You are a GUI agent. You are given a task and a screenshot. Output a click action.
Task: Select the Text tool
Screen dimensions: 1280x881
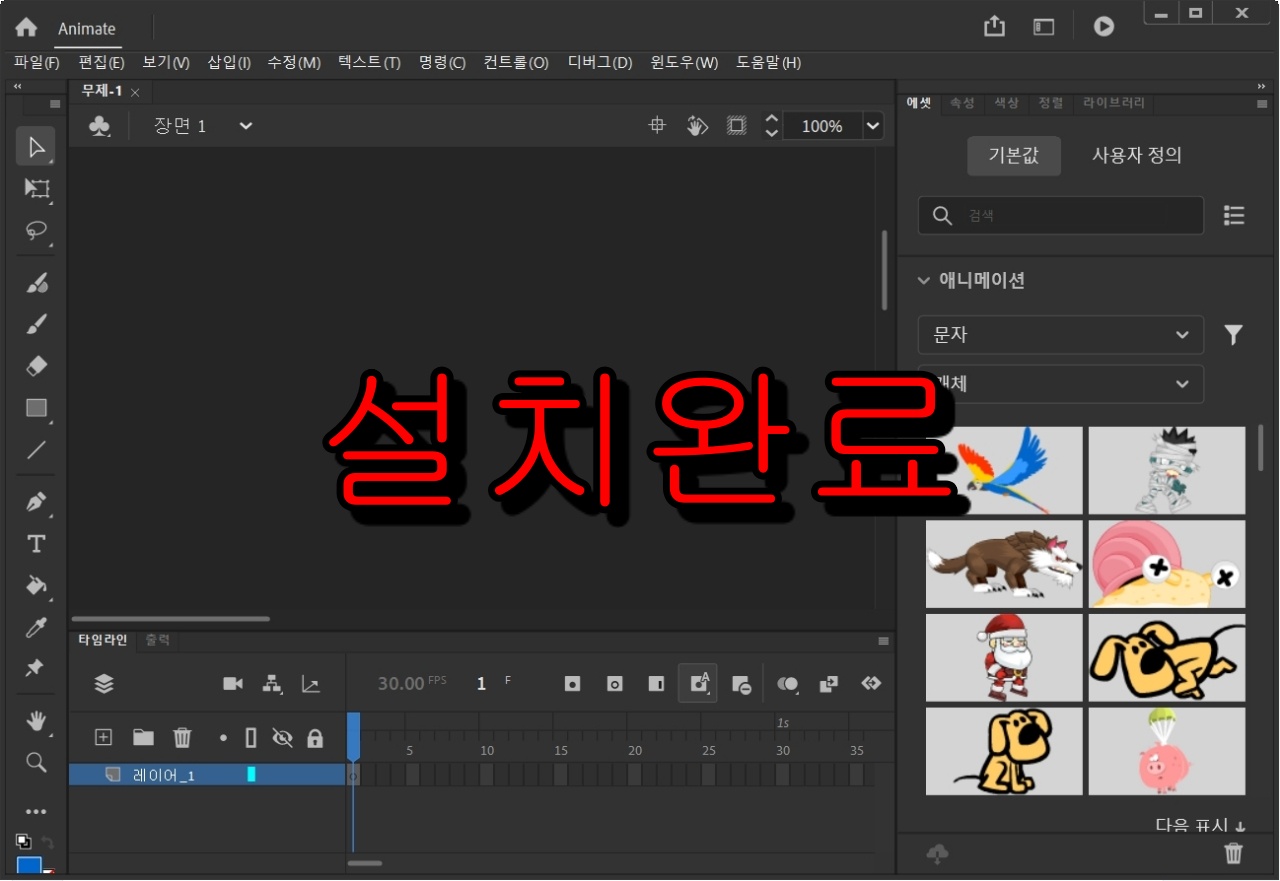pos(36,543)
